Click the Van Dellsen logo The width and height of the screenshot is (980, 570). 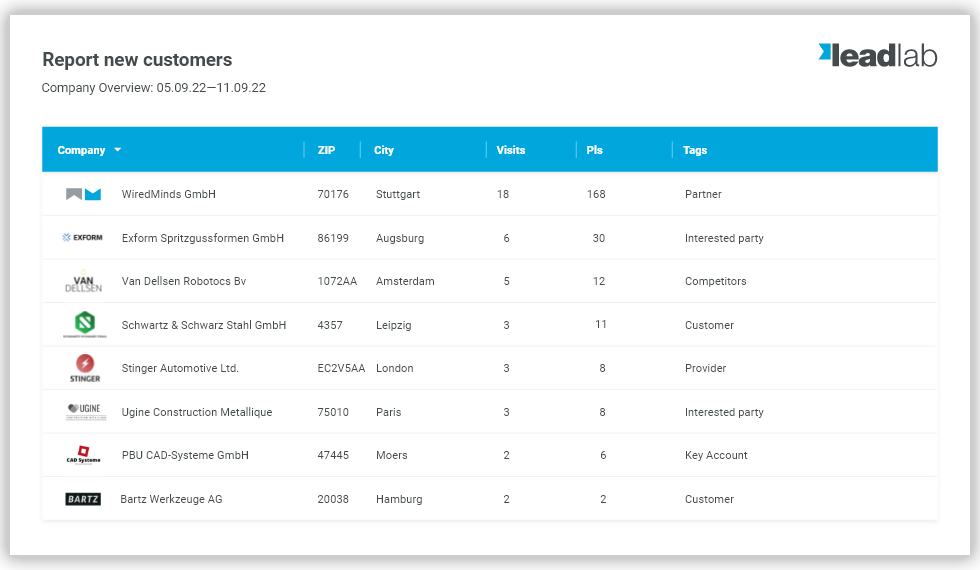(x=84, y=282)
